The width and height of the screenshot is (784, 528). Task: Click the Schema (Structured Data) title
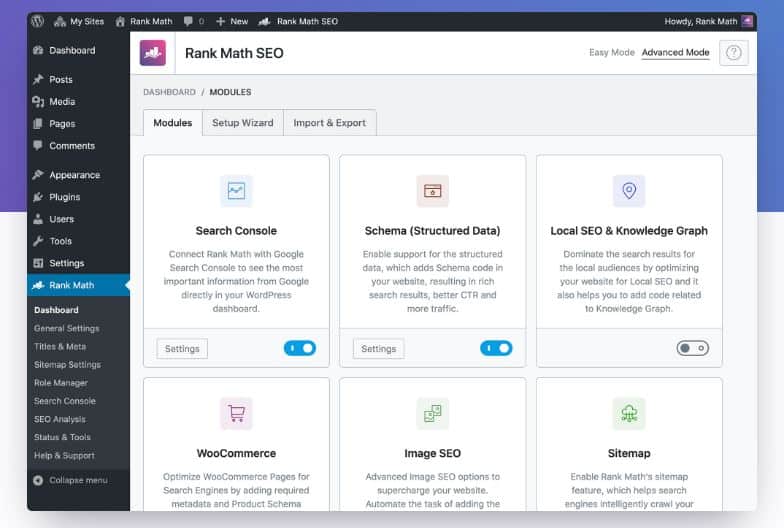point(432,231)
